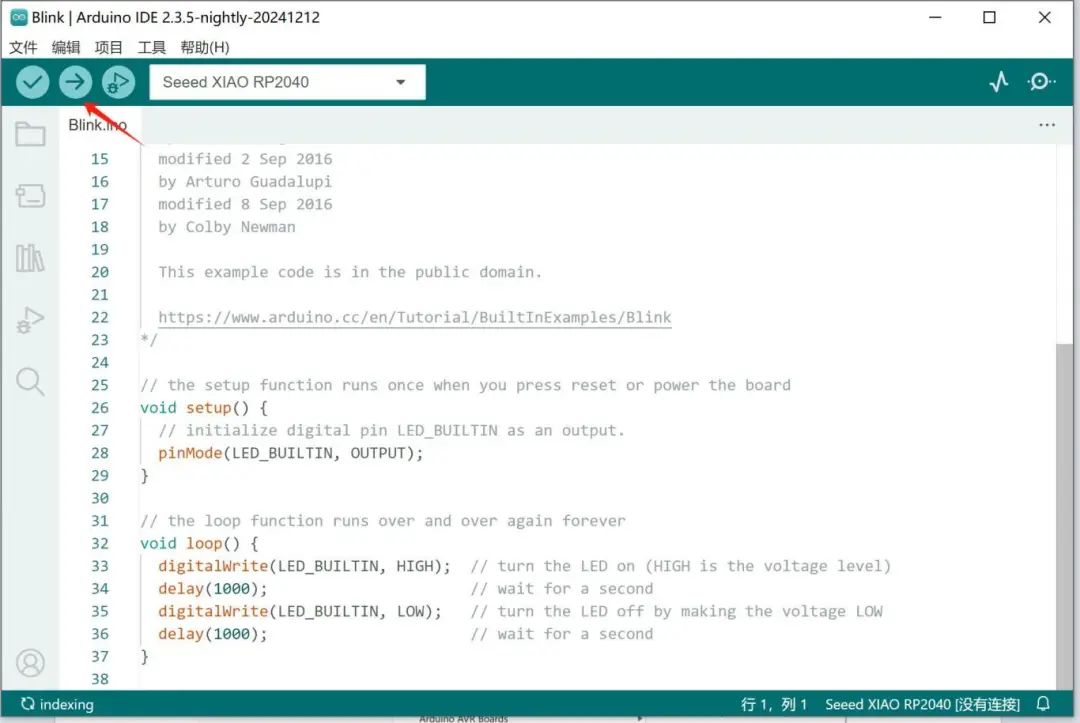Maximize the Arduino IDE window
Image resolution: width=1080 pixels, height=723 pixels.
[x=989, y=17]
